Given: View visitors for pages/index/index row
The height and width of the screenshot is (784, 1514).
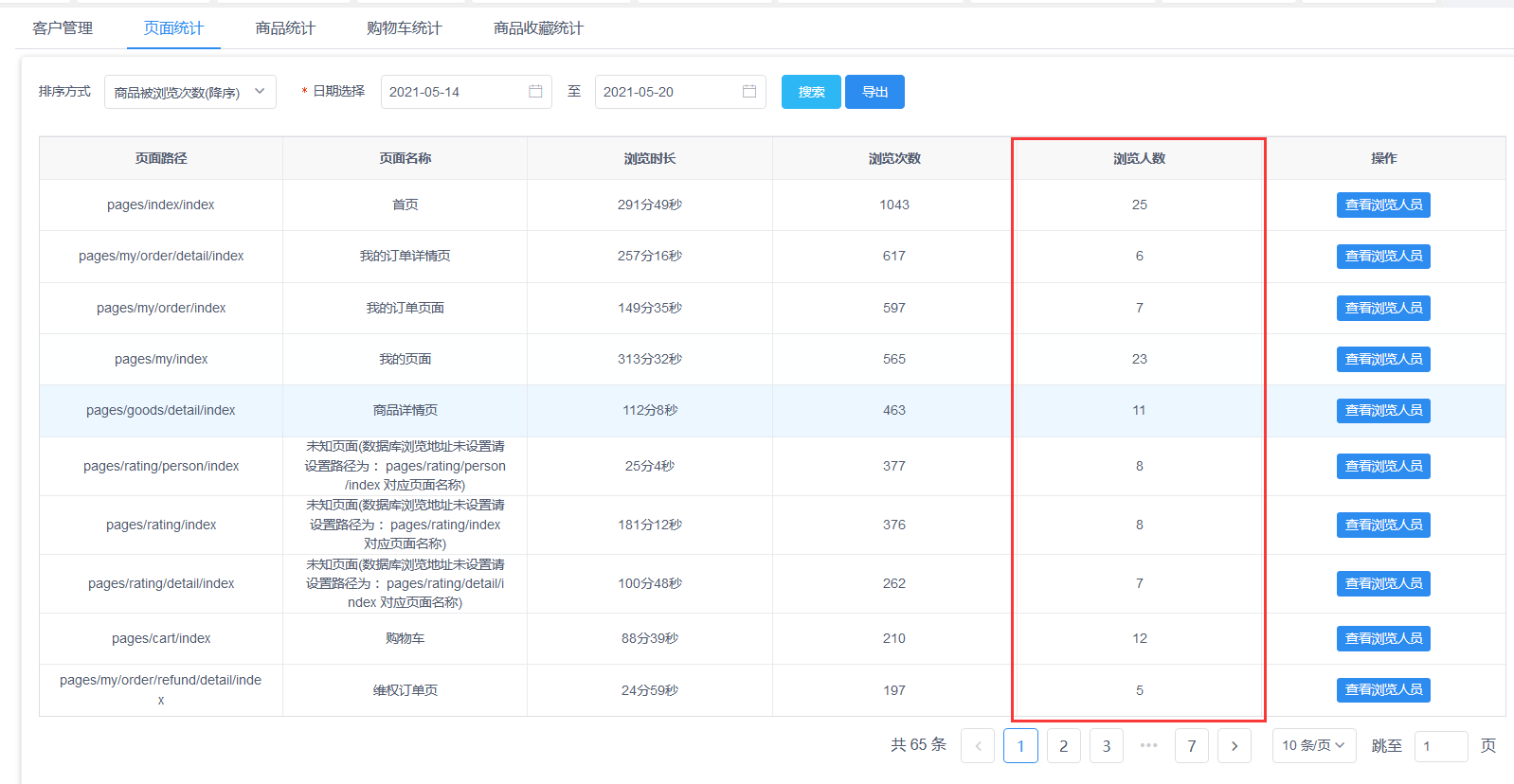Looking at the screenshot, I should tap(1383, 205).
